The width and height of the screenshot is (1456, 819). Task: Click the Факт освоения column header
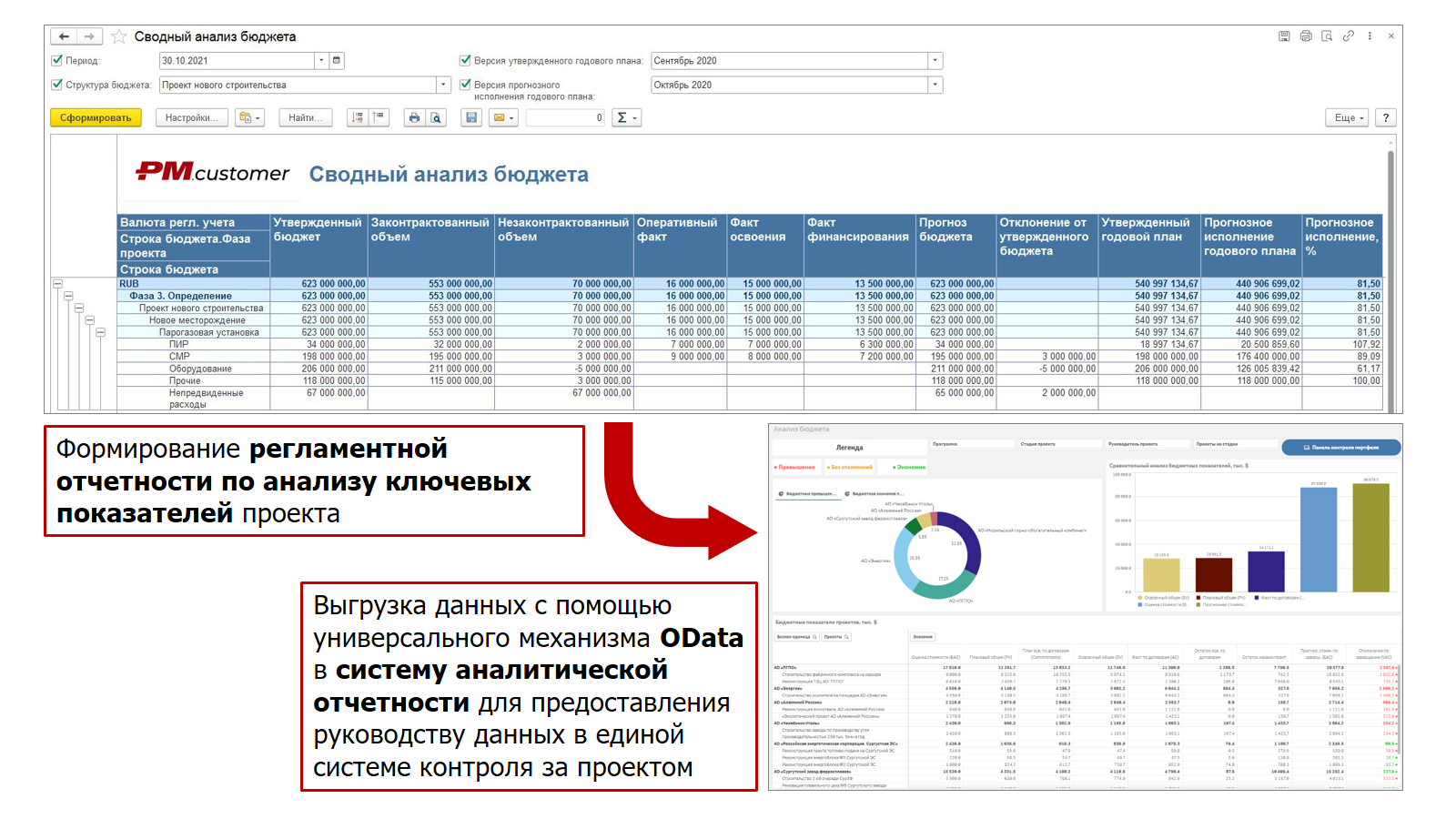(x=766, y=246)
